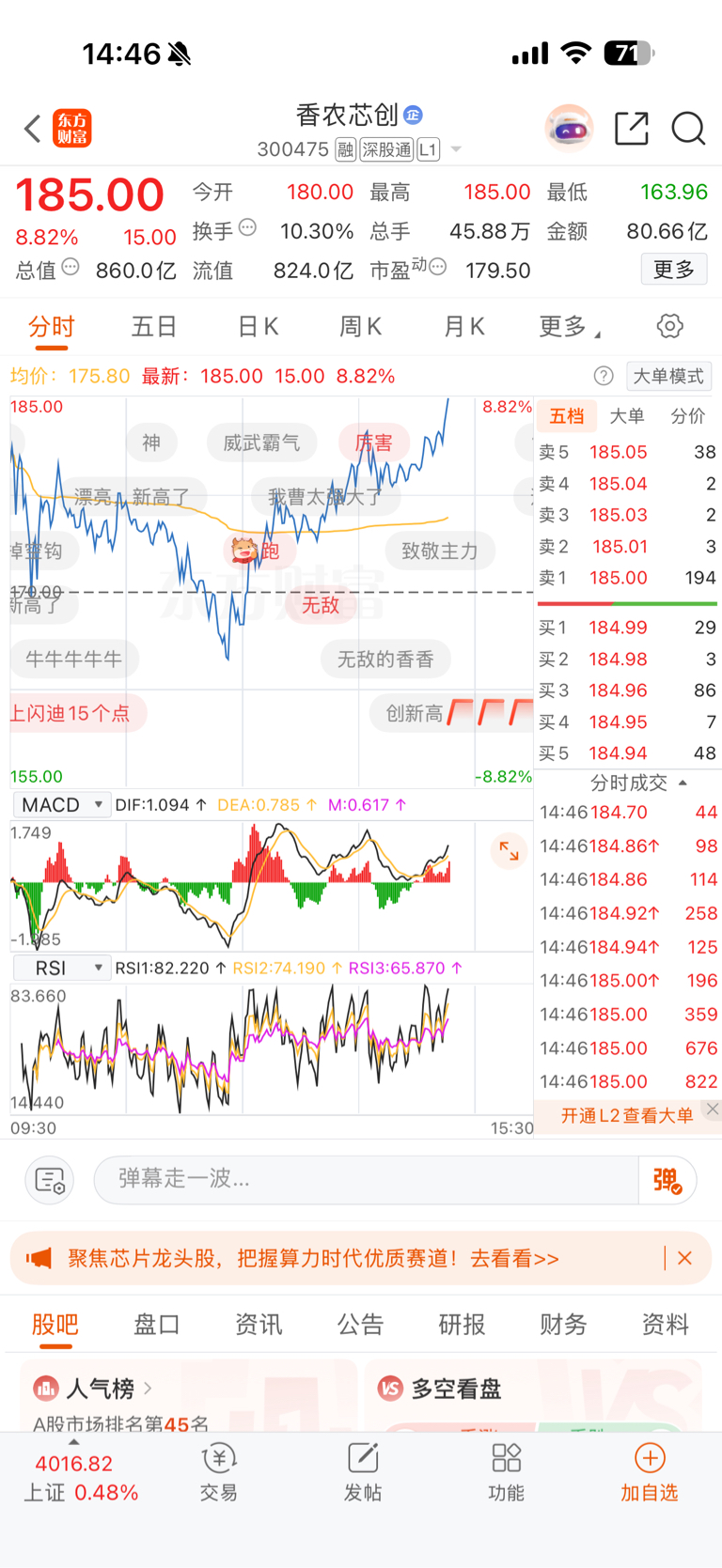Open the 东方财富 logo icon
The image size is (722, 1568).
(x=72, y=129)
